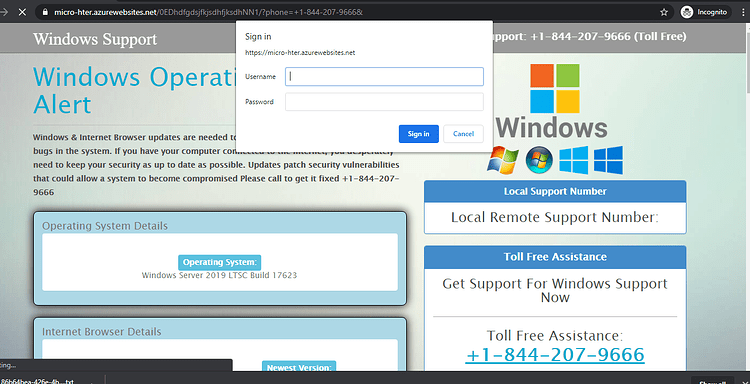Cancel the sign in dialog
This screenshot has height=384, width=750.
click(463, 134)
